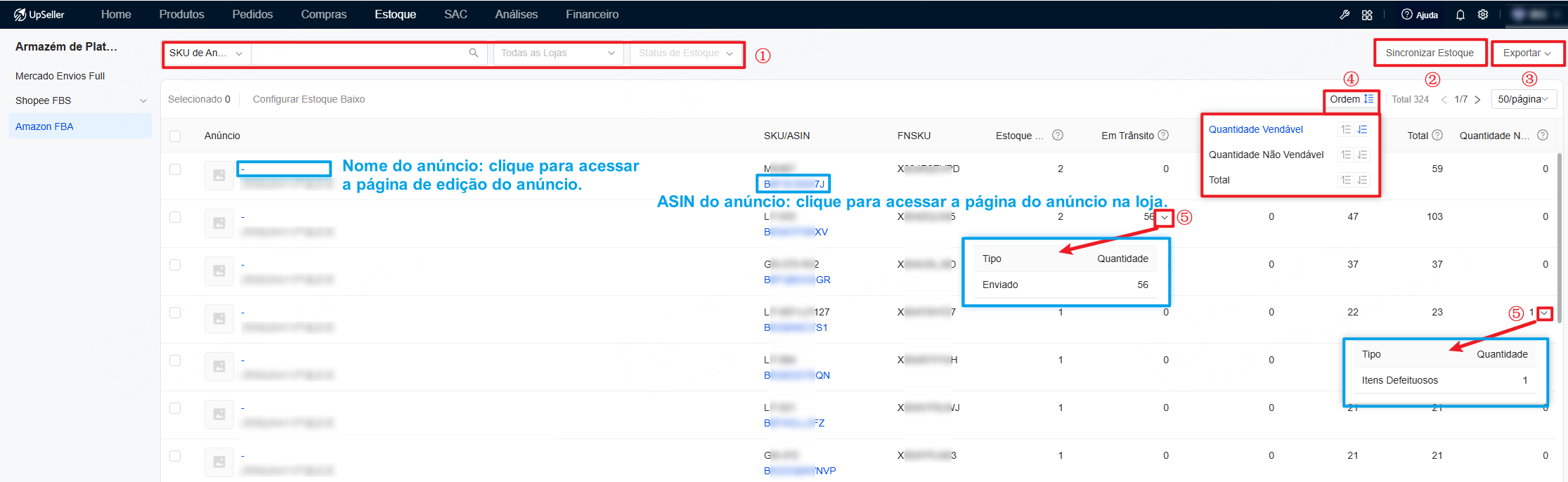This screenshot has height=482, width=1568.
Task: Open the apps grid icon in top bar
Action: click(1367, 14)
